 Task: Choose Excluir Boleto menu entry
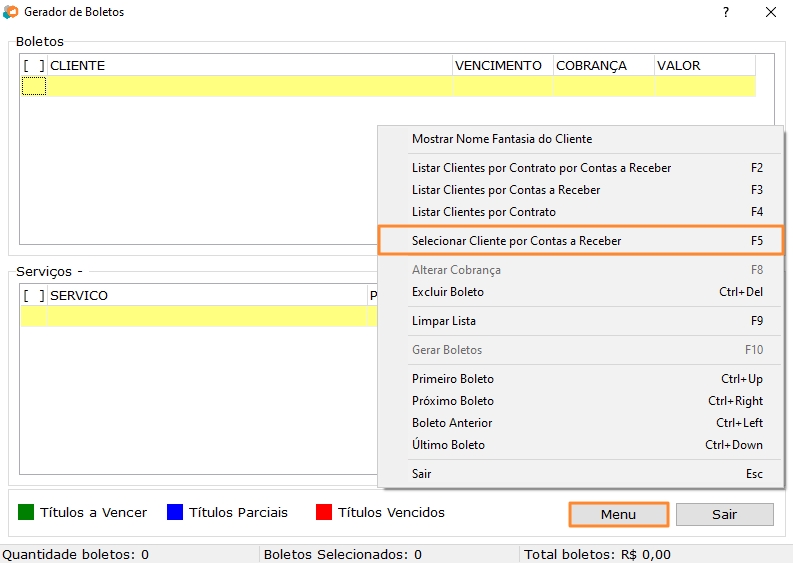pyautogui.click(x=581, y=292)
